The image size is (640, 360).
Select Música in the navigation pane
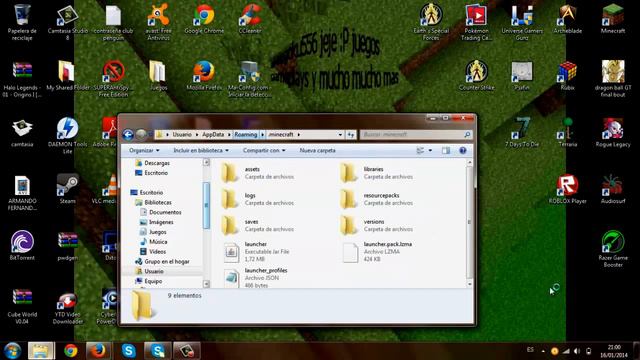click(x=153, y=242)
